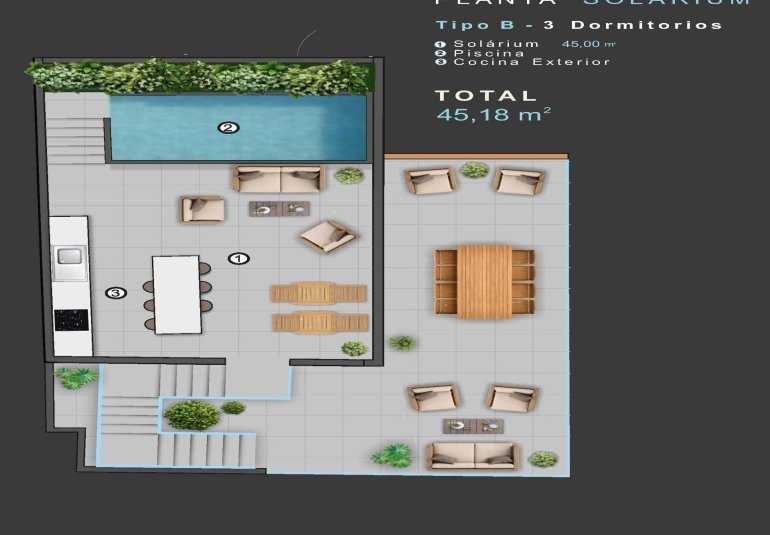Click the "TOTAL" label
Image resolution: width=770 pixels, height=535 pixels.
point(486,95)
